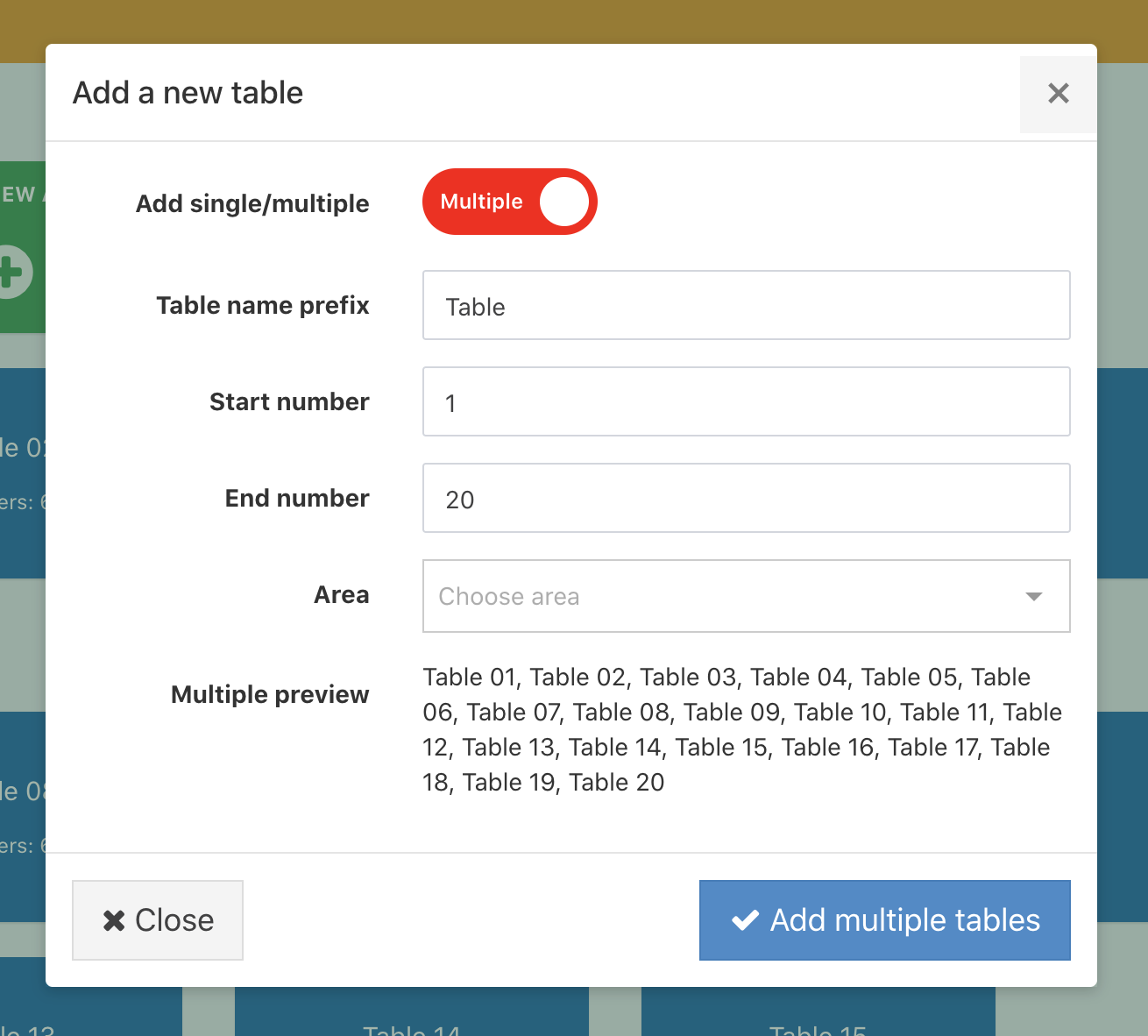
Task: Click the "Add single/multiple" label
Action: [x=252, y=203]
